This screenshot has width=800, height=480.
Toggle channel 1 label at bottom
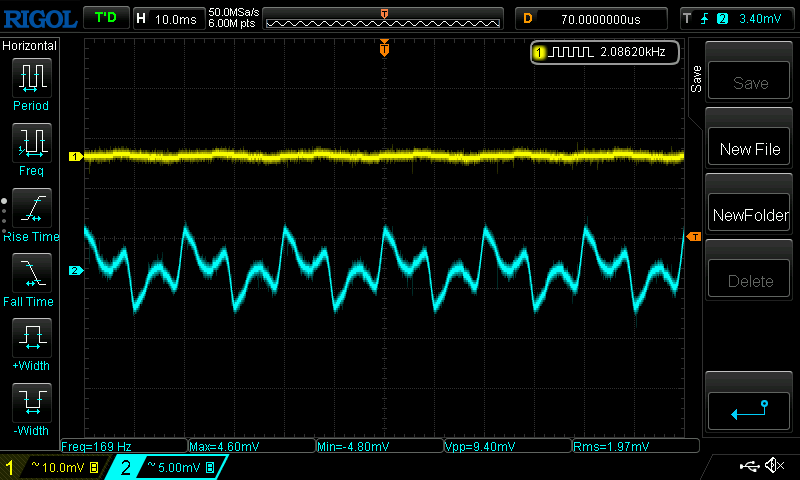point(10,468)
